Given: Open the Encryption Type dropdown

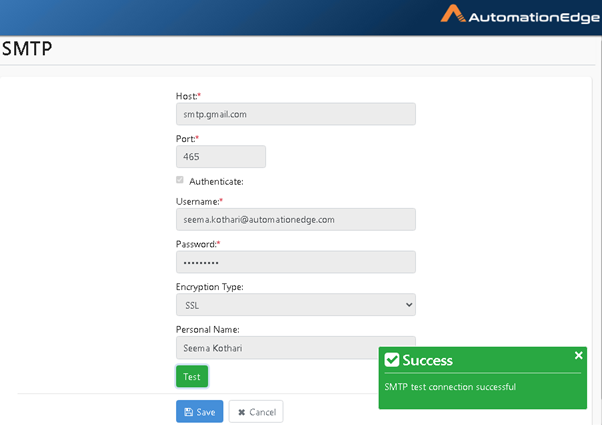Looking at the screenshot, I should (x=296, y=305).
